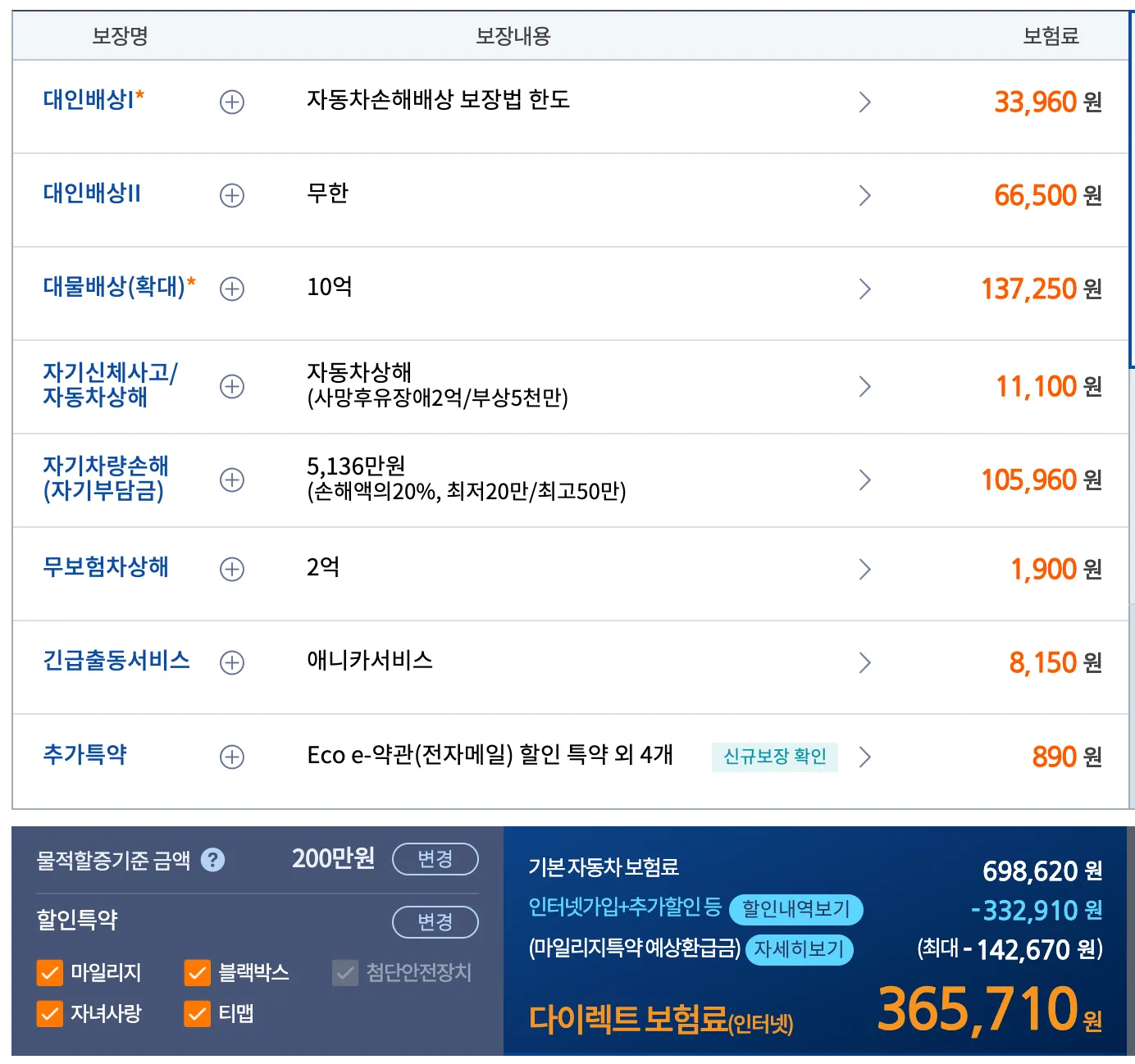This screenshot has height=1064, width=1135.
Task: Open the 추가특약 row chevron
Action: [x=864, y=756]
